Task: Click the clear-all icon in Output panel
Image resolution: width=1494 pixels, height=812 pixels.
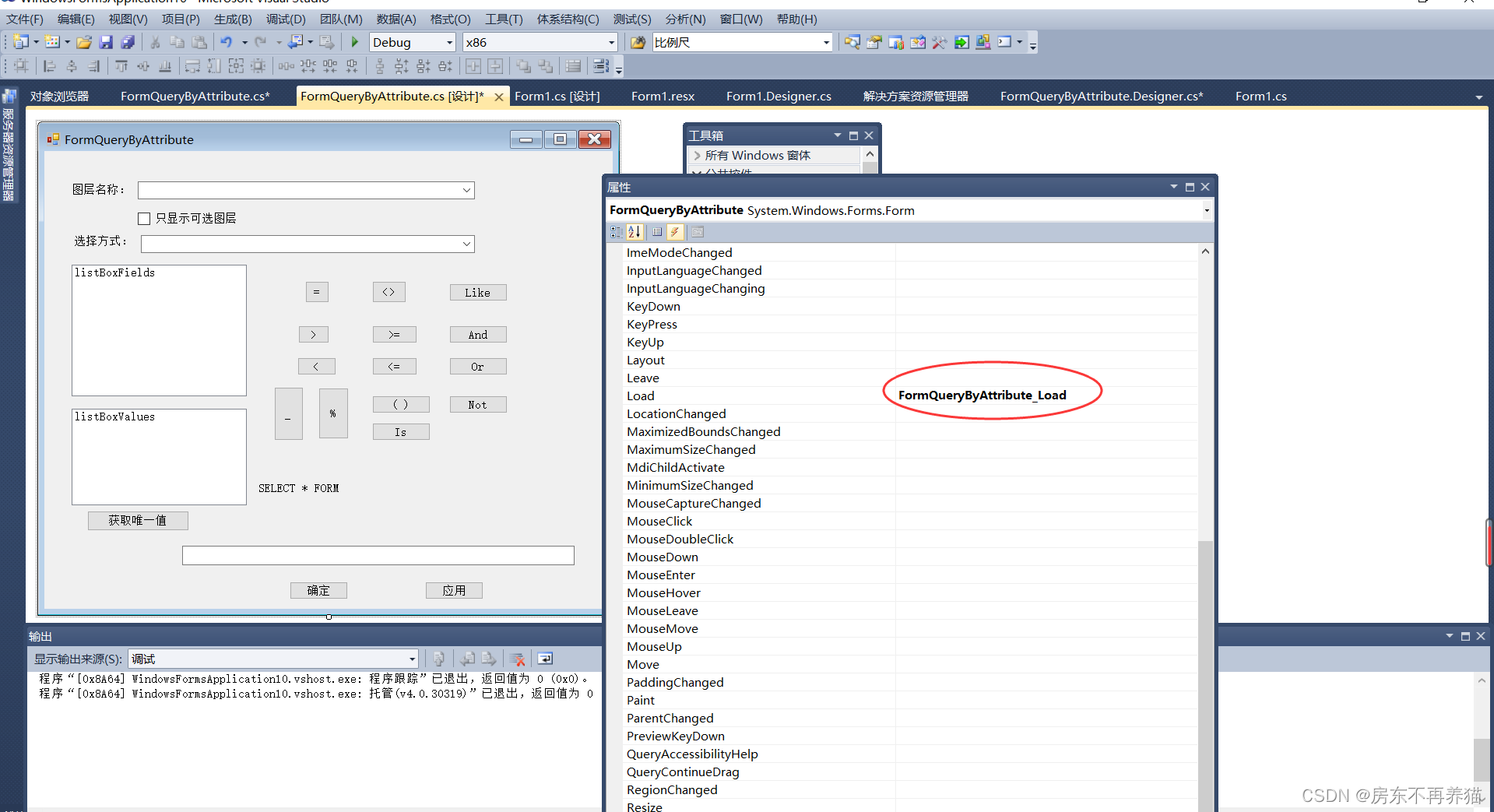Action: click(x=518, y=659)
